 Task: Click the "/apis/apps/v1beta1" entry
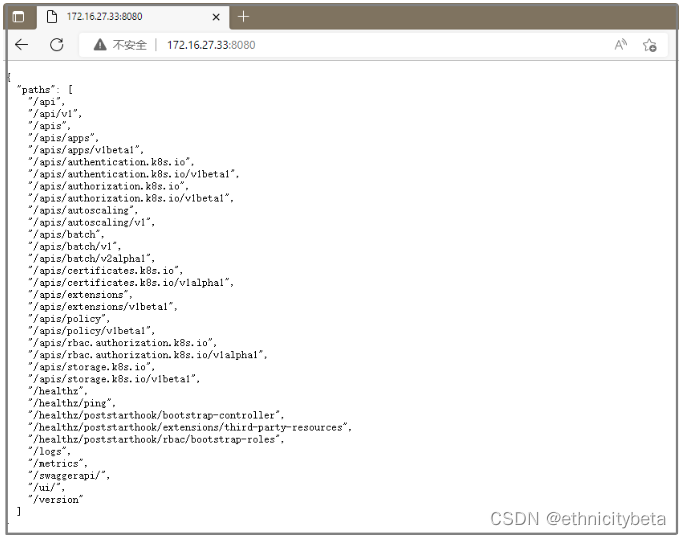[86, 150]
